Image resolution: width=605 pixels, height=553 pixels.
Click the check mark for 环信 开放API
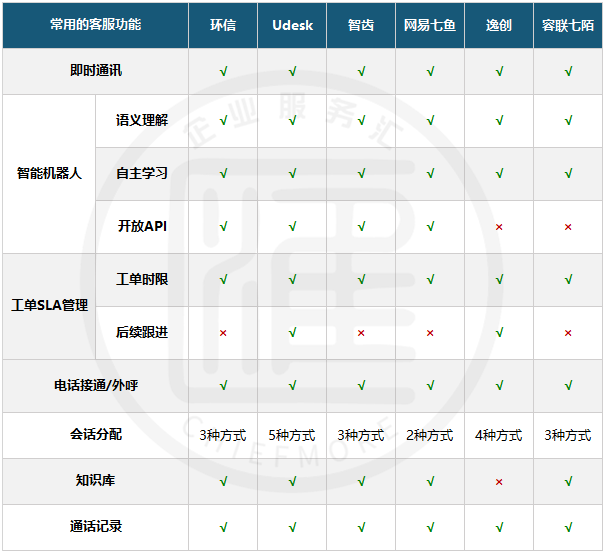pyautogui.click(x=223, y=226)
